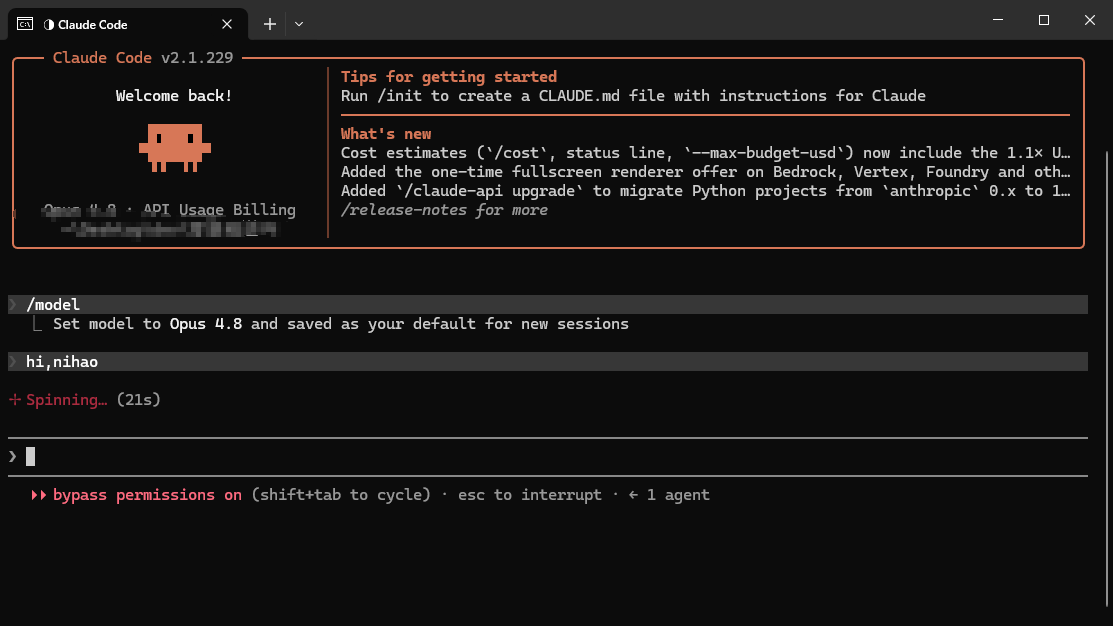Click the 'hi,nihao' message row
1113x626 pixels.
pyautogui.click(x=548, y=361)
